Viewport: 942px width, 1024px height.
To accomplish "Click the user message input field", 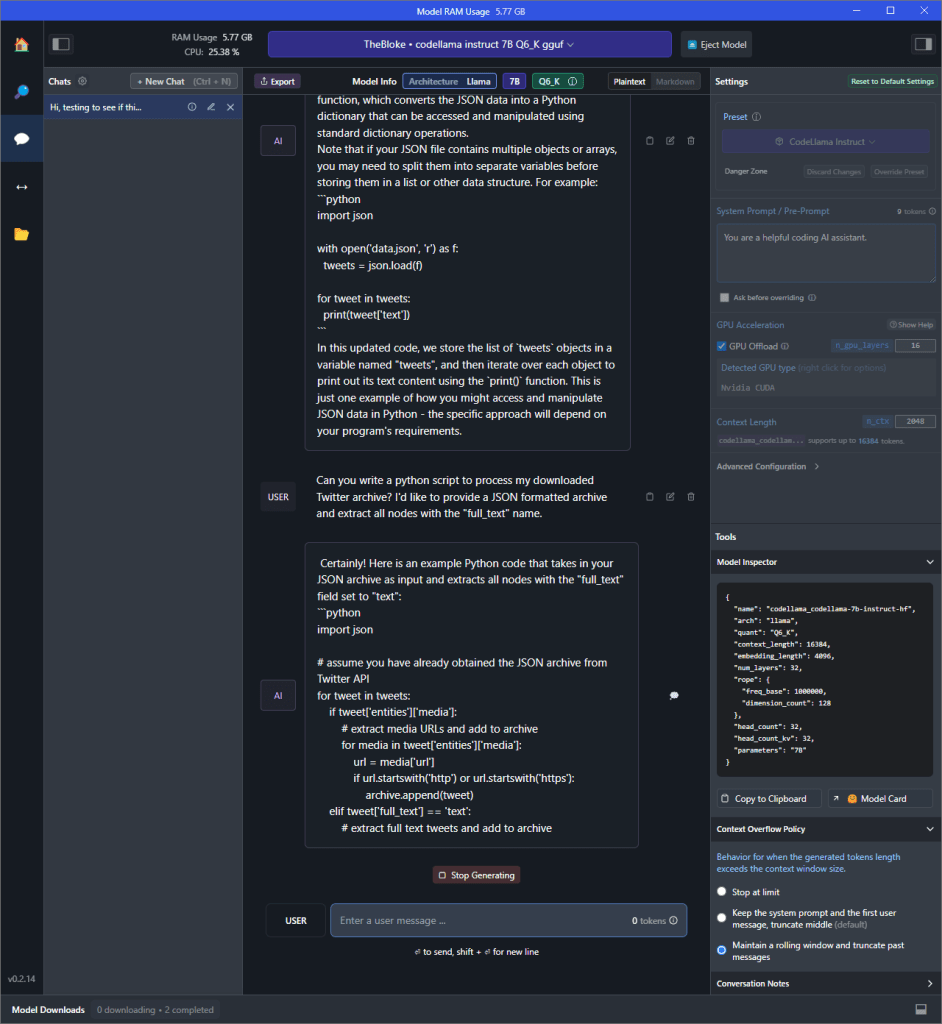I will 480,920.
